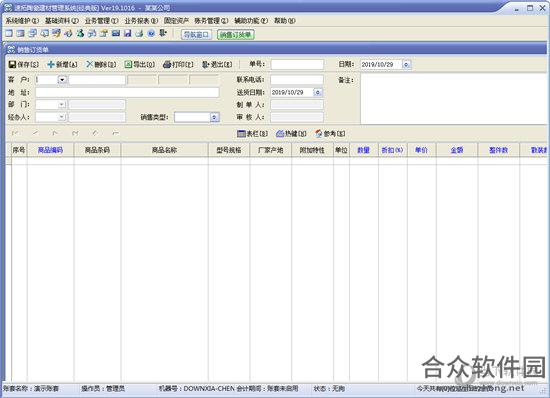
Task: Click the floppy disk icon in main toolbar
Action: [128, 34]
